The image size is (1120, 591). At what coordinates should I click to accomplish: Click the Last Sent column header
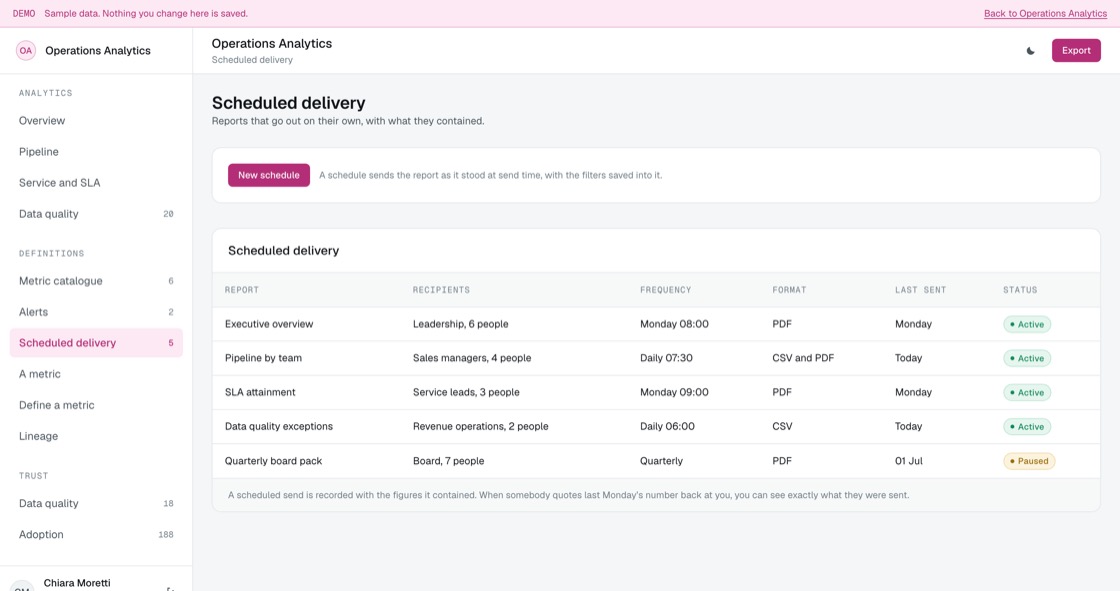pos(920,290)
